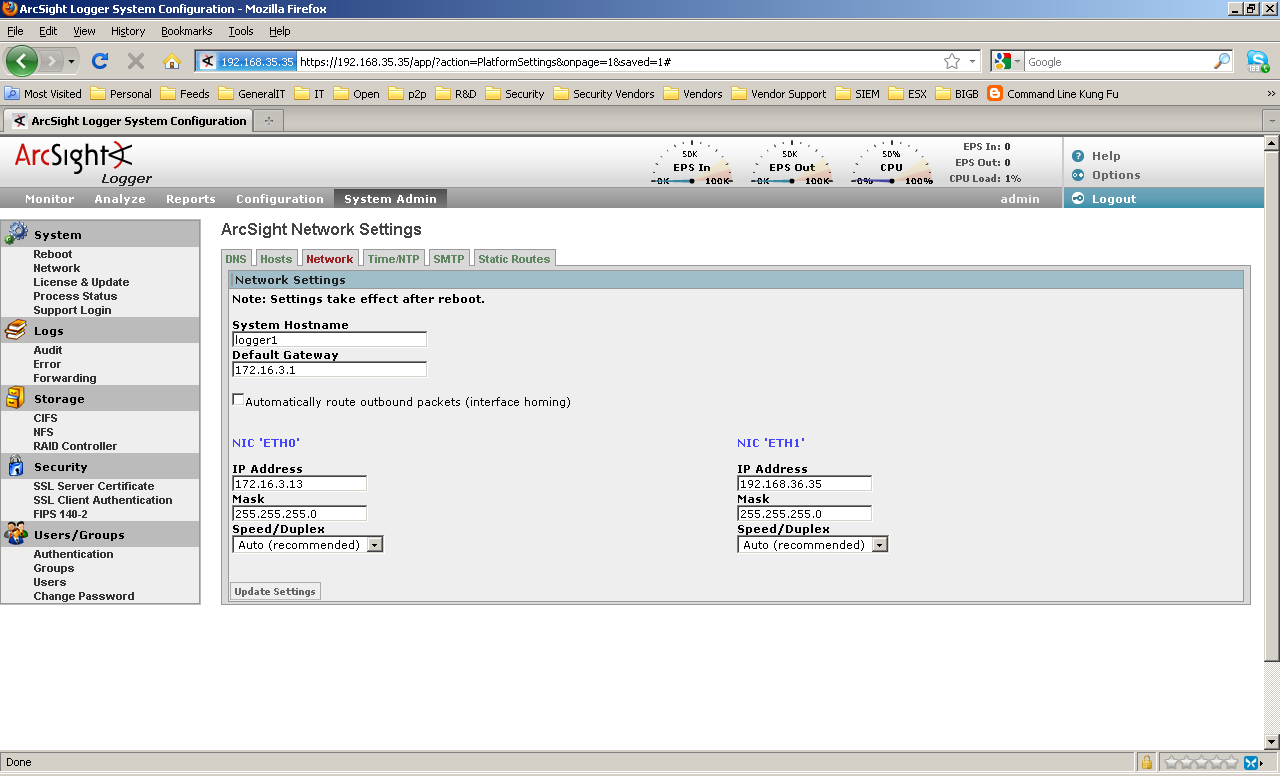Screen dimensions: 1280x776
Task: Open the Monitor navigation tab
Action: tap(50, 198)
